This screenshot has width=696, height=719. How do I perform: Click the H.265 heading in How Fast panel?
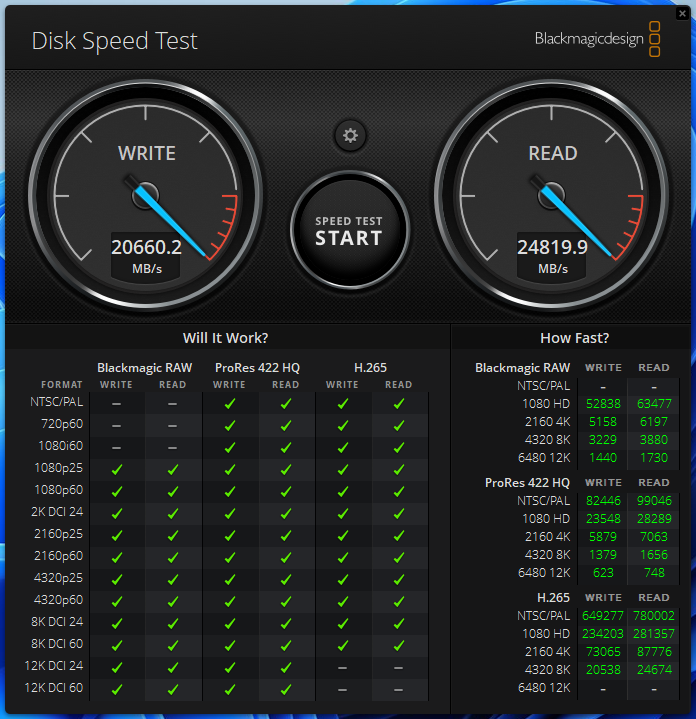point(553,598)
